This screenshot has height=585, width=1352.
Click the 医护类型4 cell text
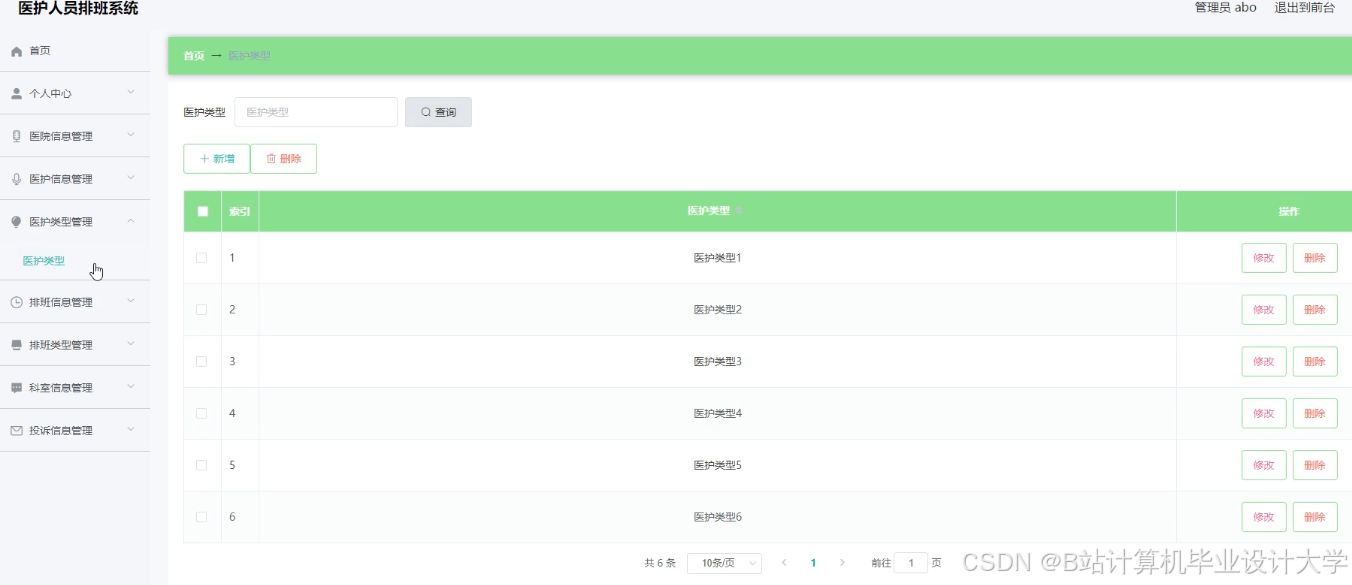click(x=718, y=414)
